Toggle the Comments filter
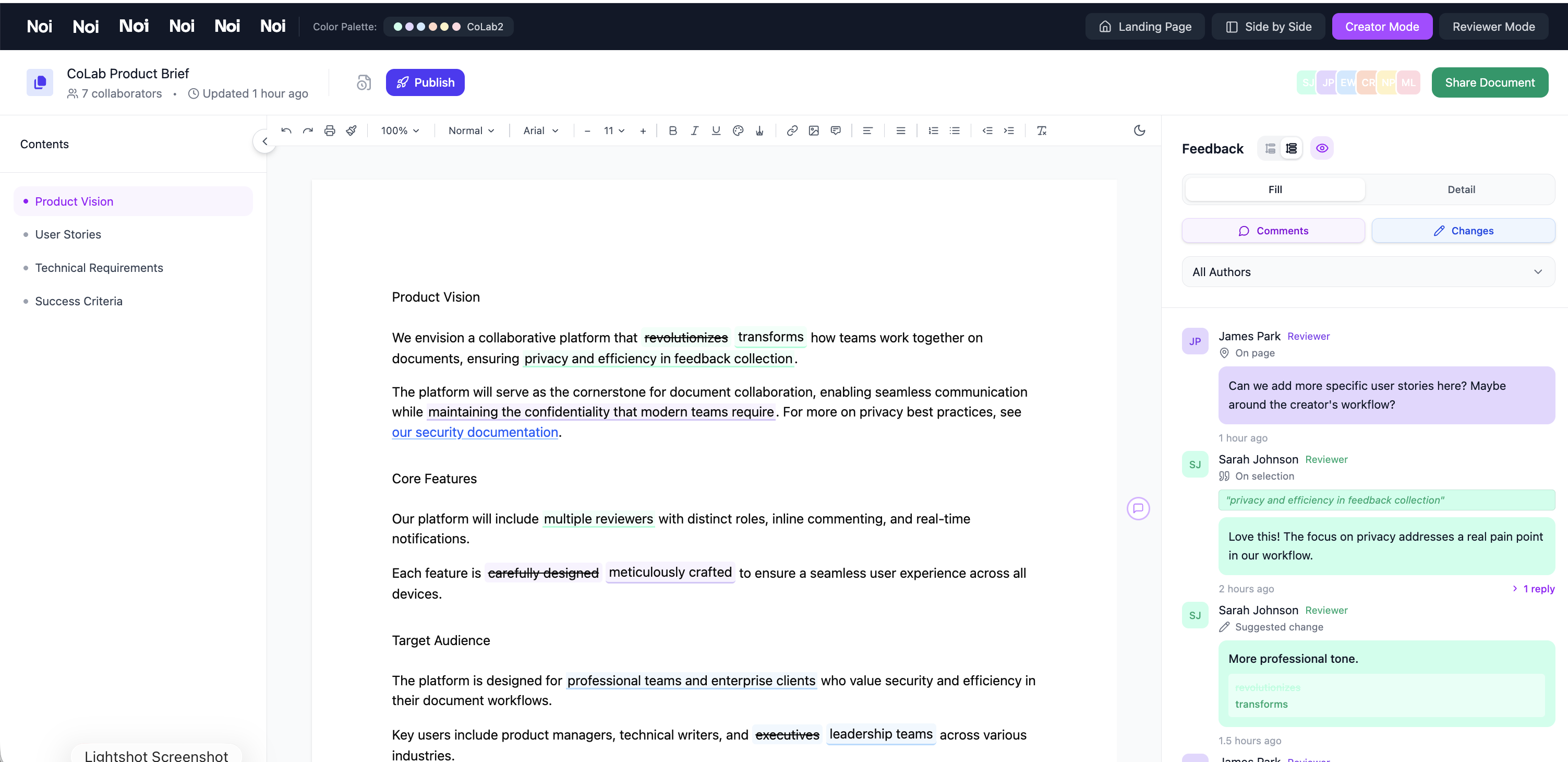Viewport: 1568px width, 762px height. coord(1273,231)
